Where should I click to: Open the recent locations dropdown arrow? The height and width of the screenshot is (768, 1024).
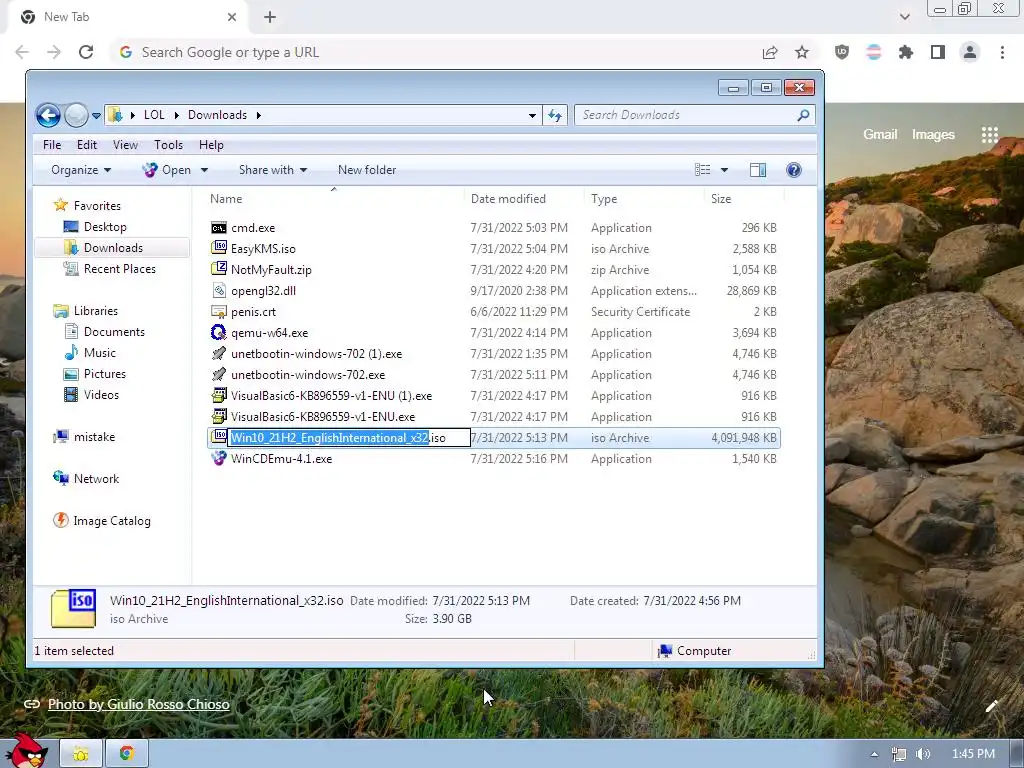96,116
